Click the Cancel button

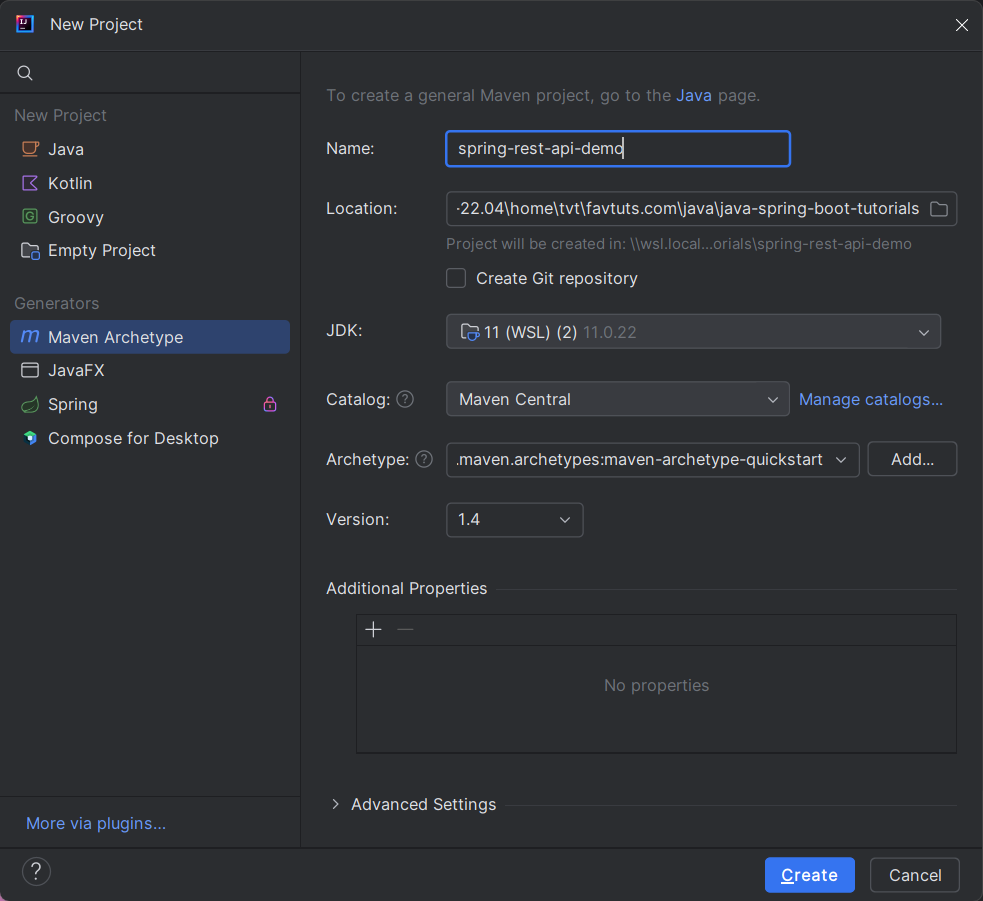point(915,875)
